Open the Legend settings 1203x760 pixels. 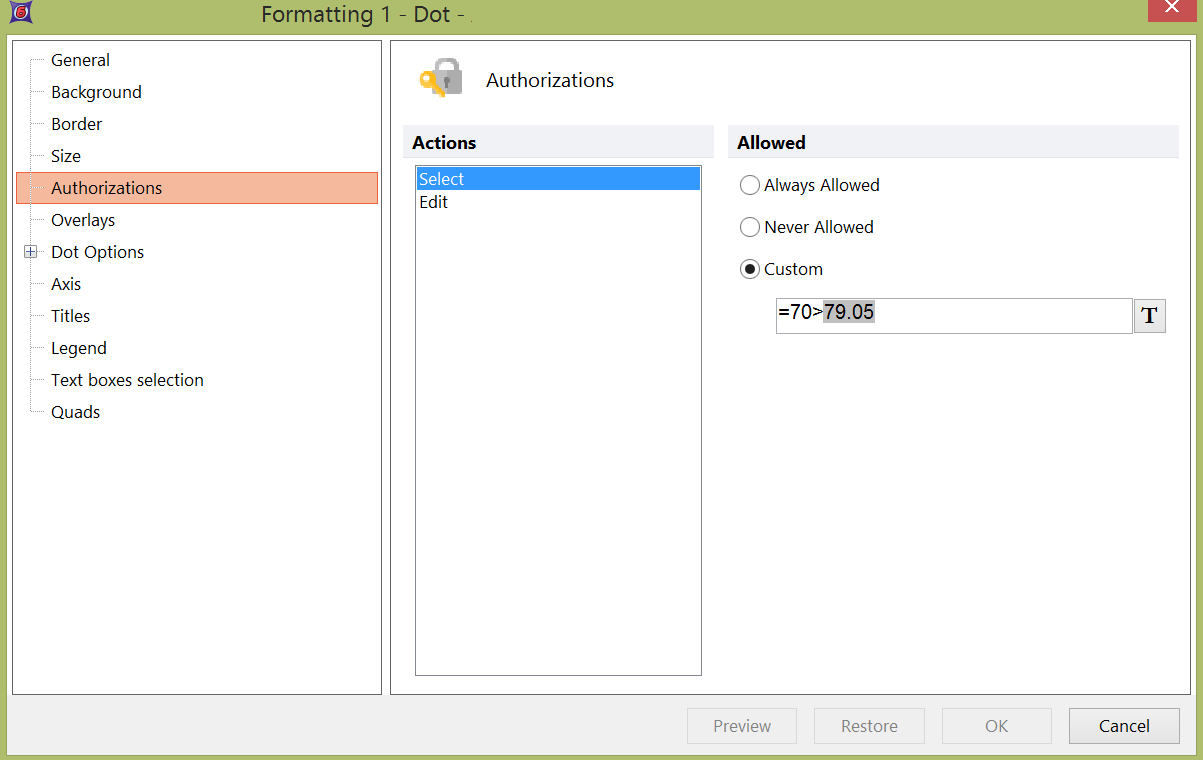[x=78, y=348]
